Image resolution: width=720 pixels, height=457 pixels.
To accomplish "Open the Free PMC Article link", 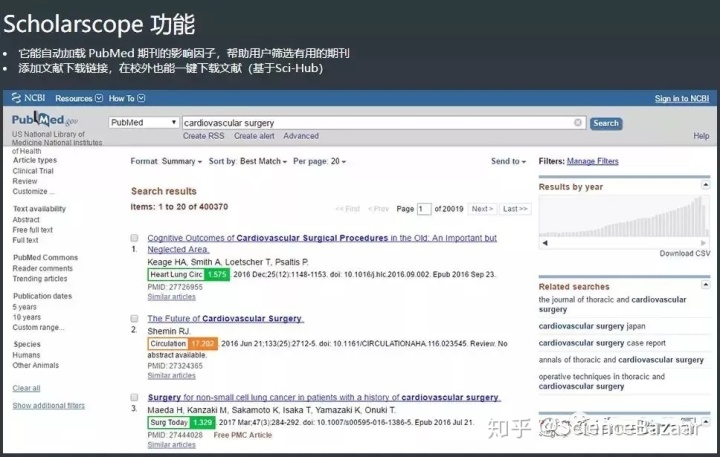I will pyautogui.click(x=242, y=435).
